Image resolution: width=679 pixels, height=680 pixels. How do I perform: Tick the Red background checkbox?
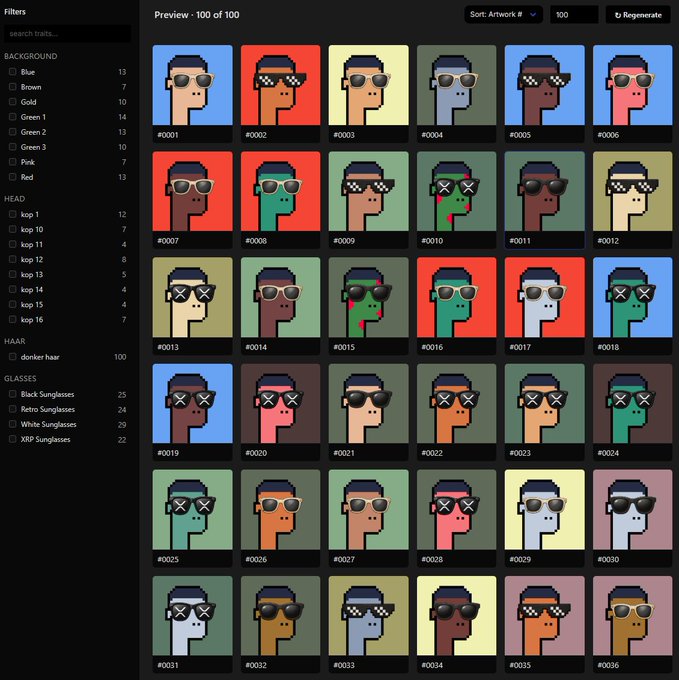point(13,177)
